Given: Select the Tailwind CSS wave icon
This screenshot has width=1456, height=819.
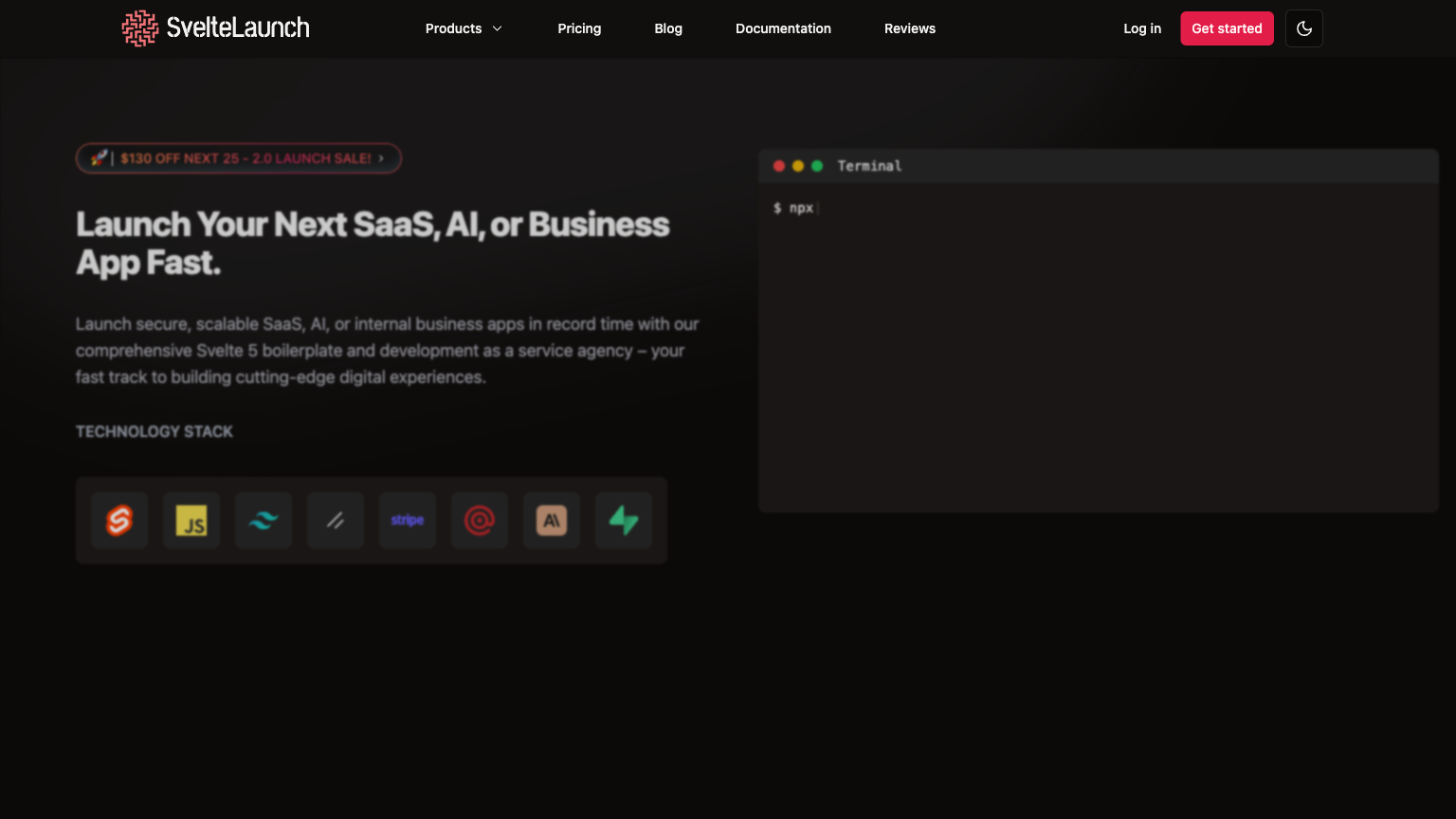Looking at the screenshot, I should point(264,520).
